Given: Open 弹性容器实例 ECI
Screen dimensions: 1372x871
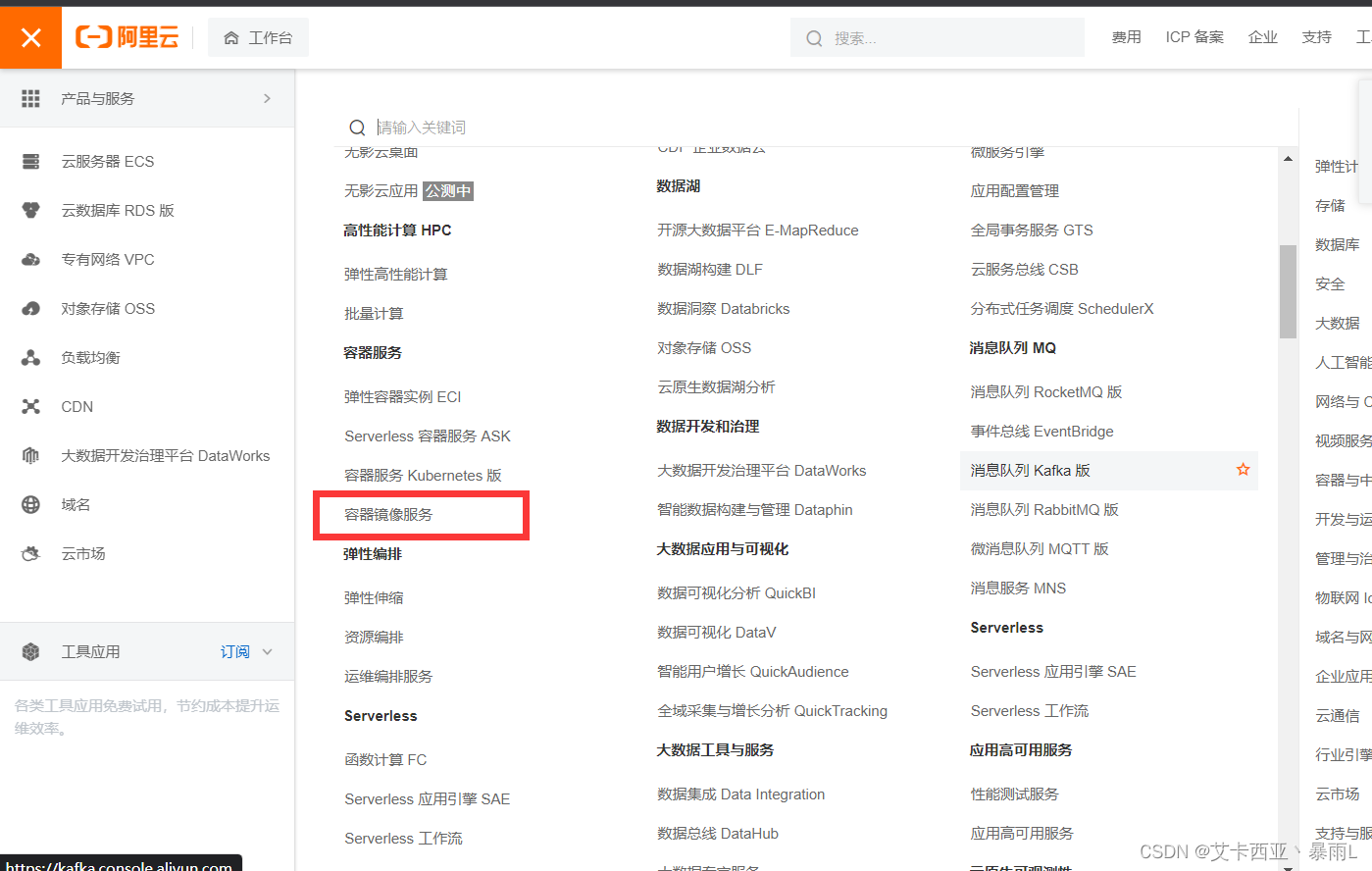Looking at the screenshot, I should 402,396.
